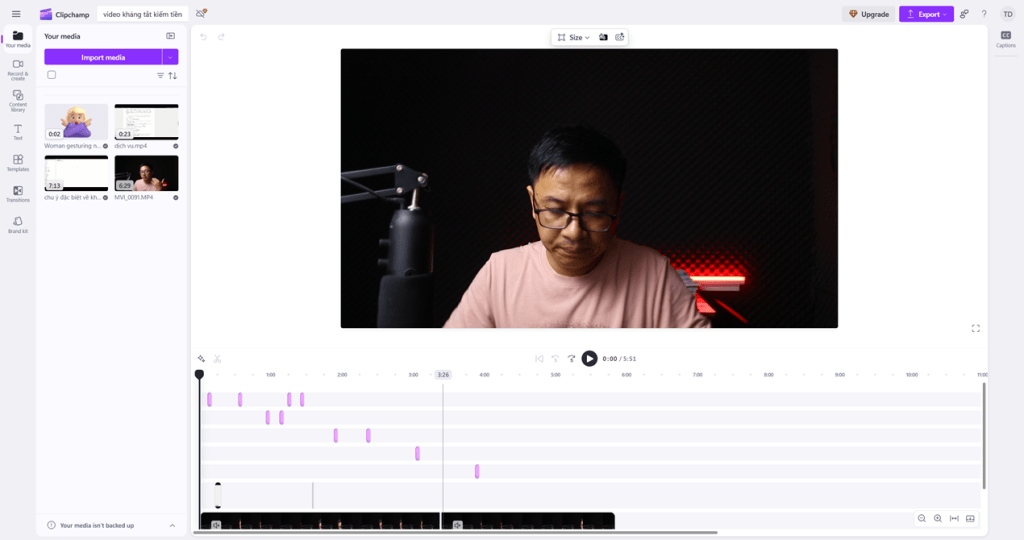Open the Content library sidebar panel

coord(17,99)
